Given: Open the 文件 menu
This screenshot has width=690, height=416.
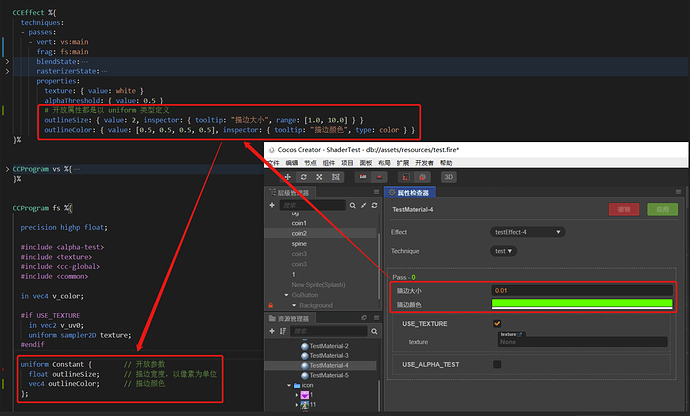Looking at the screenshot, I should click(x=274, y=163).
